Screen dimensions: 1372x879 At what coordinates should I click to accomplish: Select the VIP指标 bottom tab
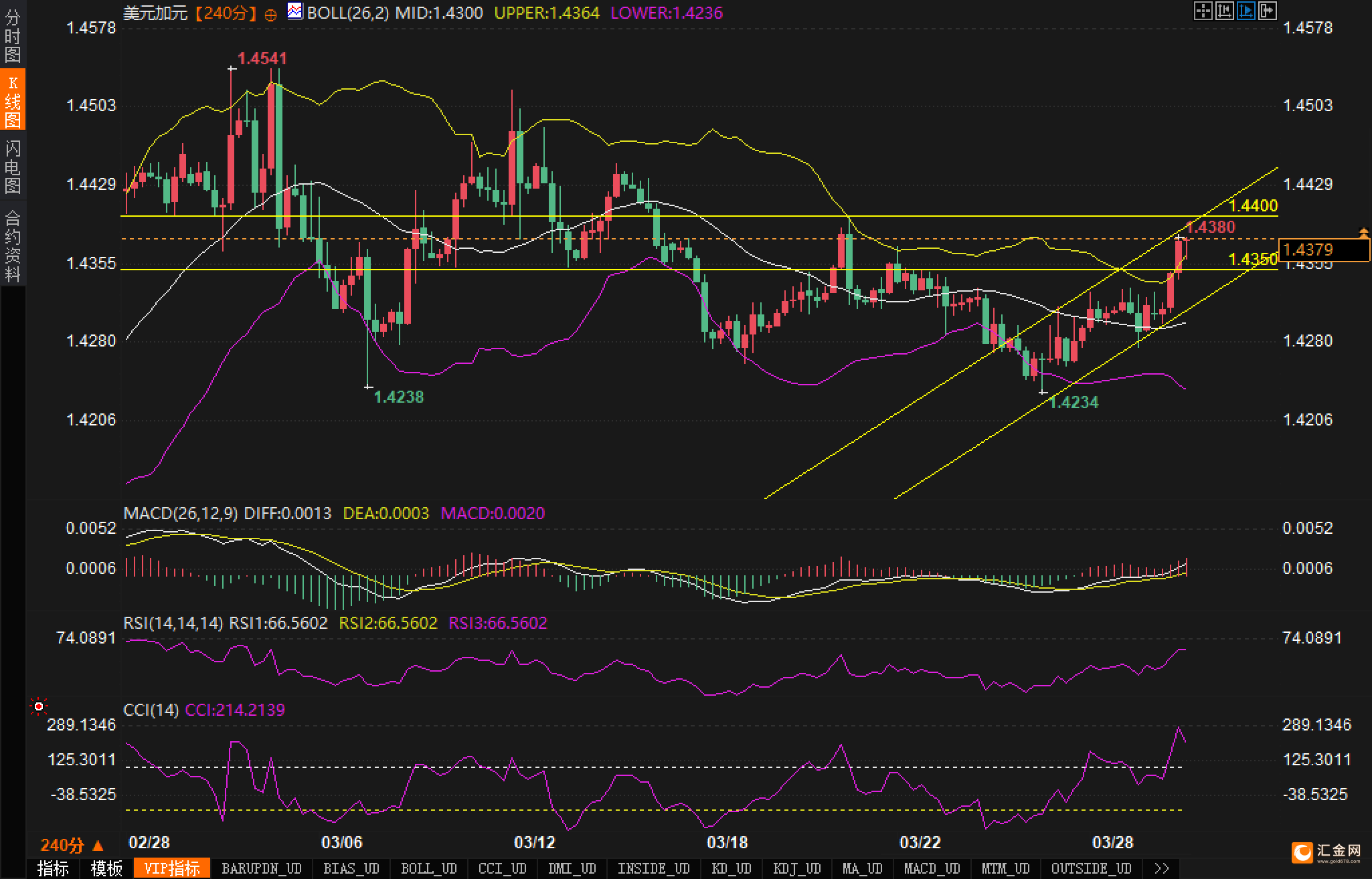172,868
